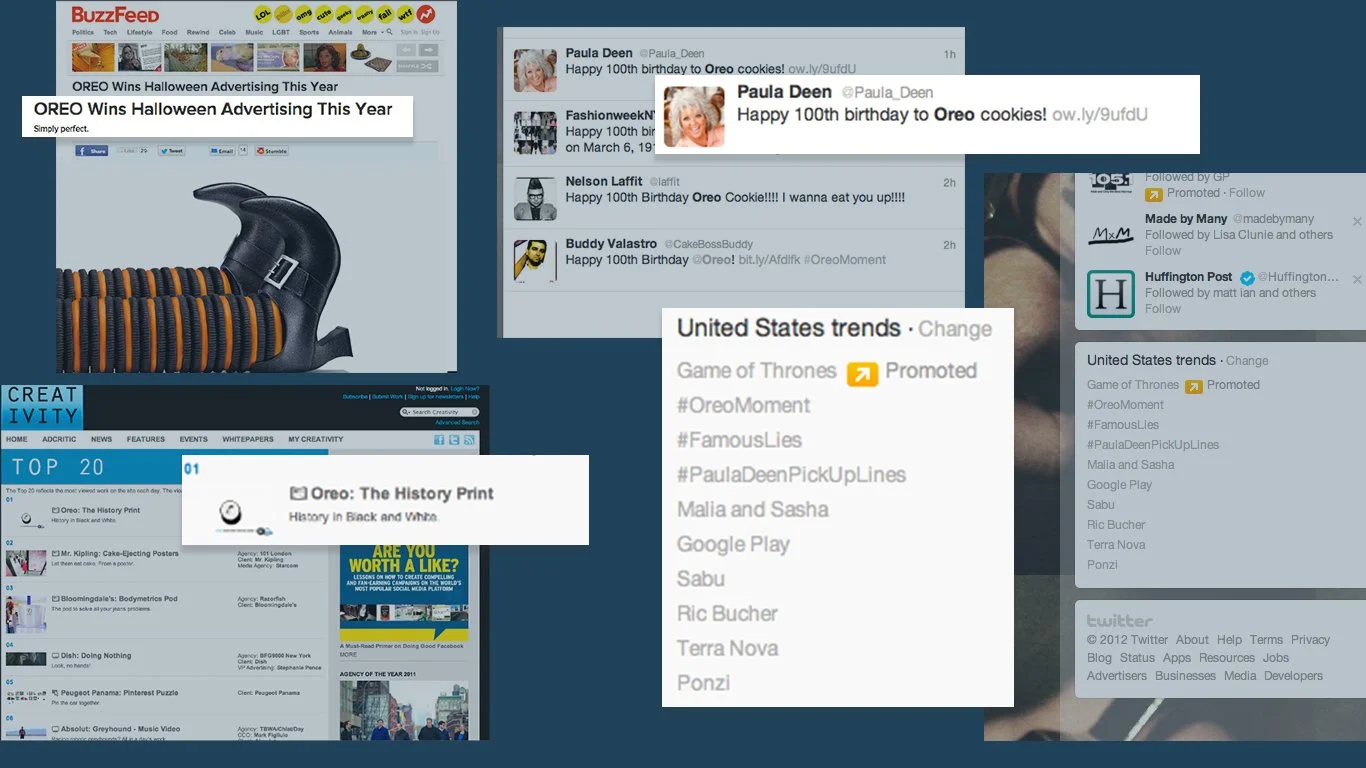Open the Animals section on BuzzFeed
1366x768 pixels.
click(340, 32)
